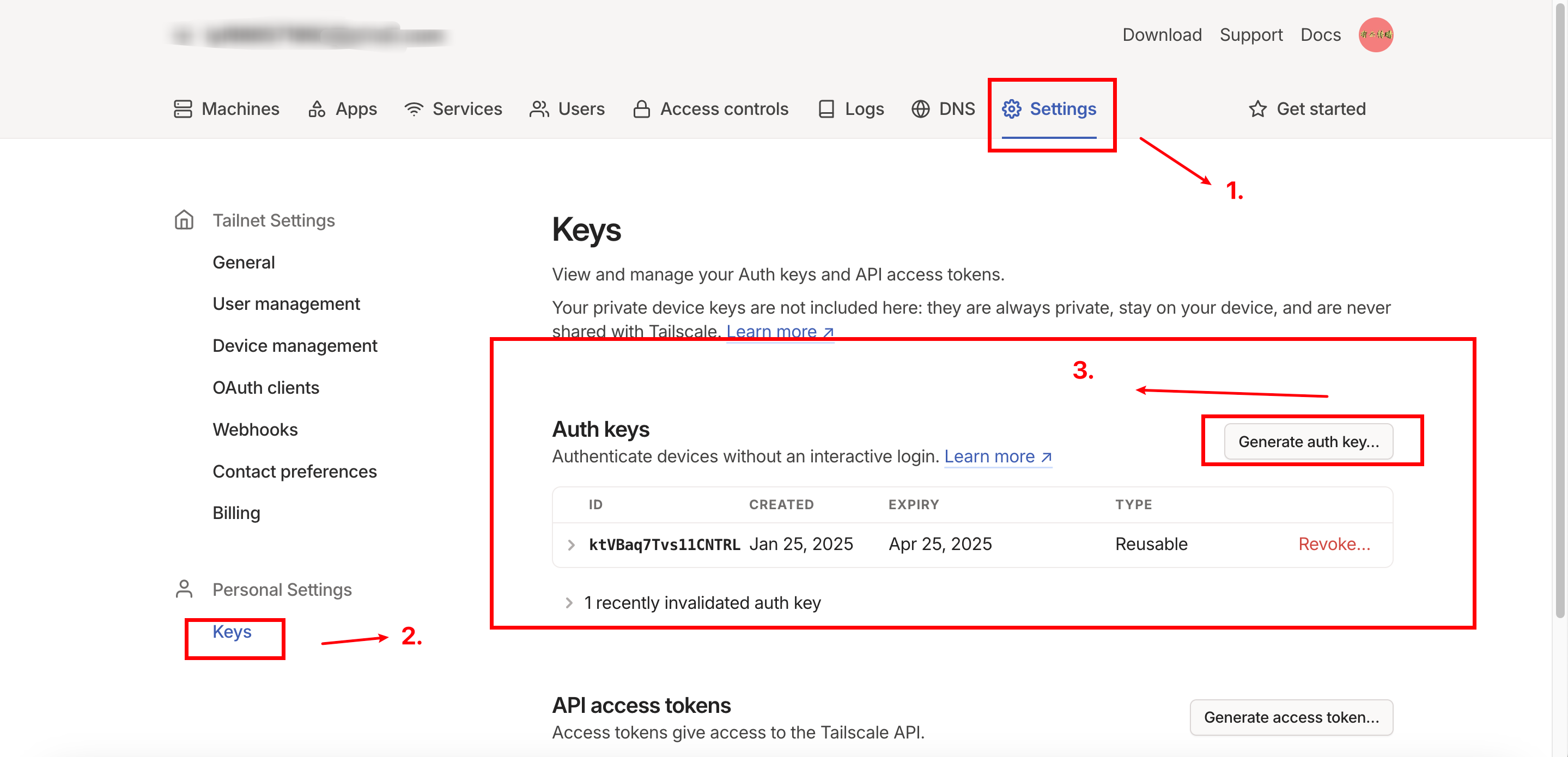Click the Users people icon
The height and width of the screenshot is (757, 1568).
coord(539,109)
